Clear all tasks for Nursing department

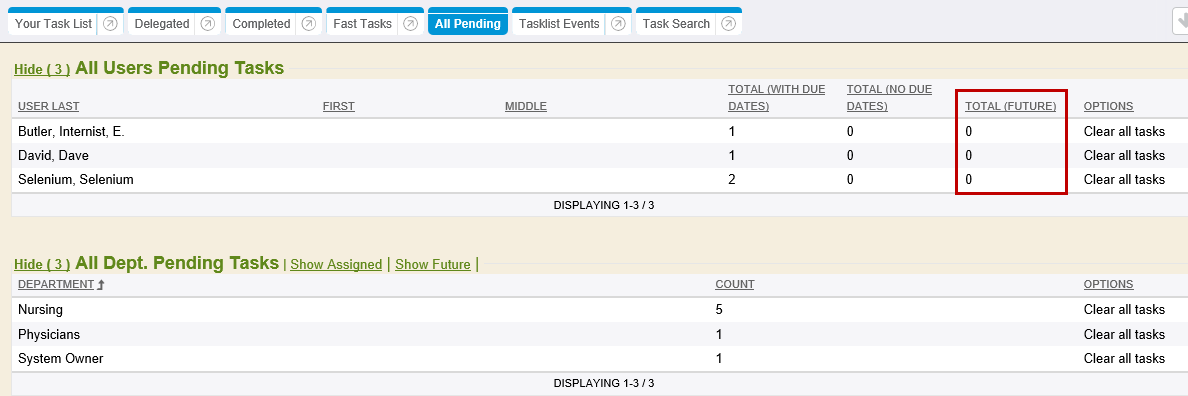pos(1124,310)
